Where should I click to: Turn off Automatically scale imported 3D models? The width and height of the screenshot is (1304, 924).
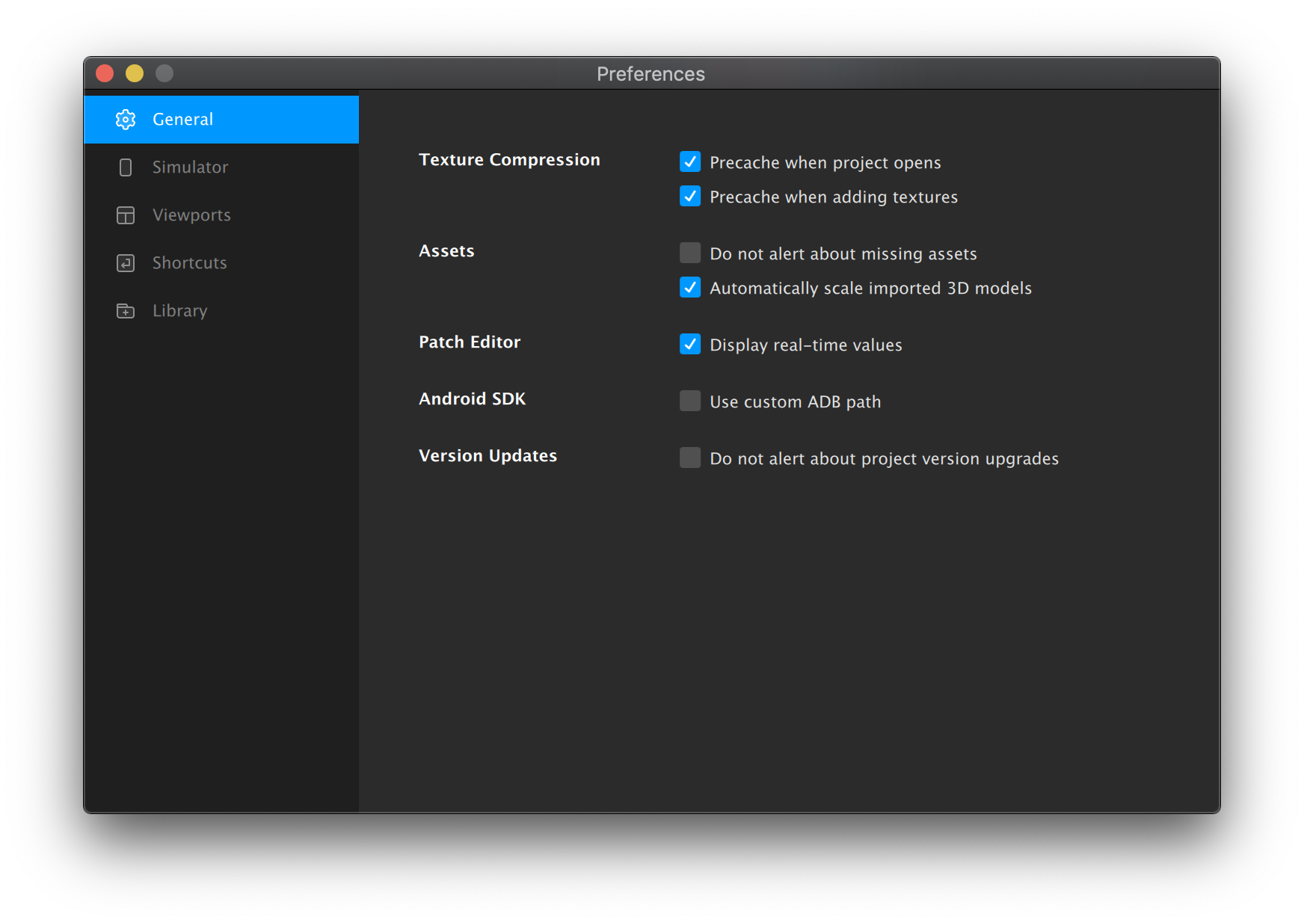pyautogui.click(x=690, y=288)
